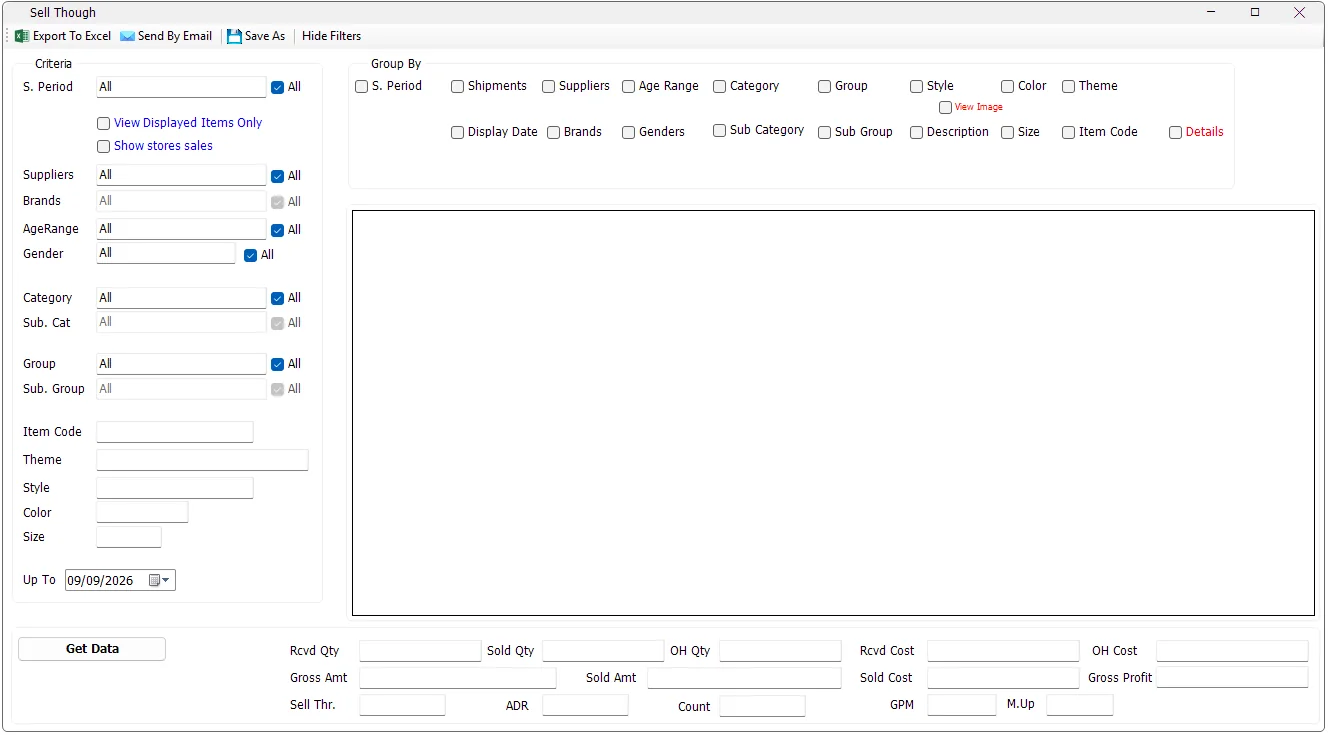Image resolution: width=1328 pixels, height=735 pixels.
Task: Open the S. Period criteria field
Action: pyautogui.click(x=181, y=87)
